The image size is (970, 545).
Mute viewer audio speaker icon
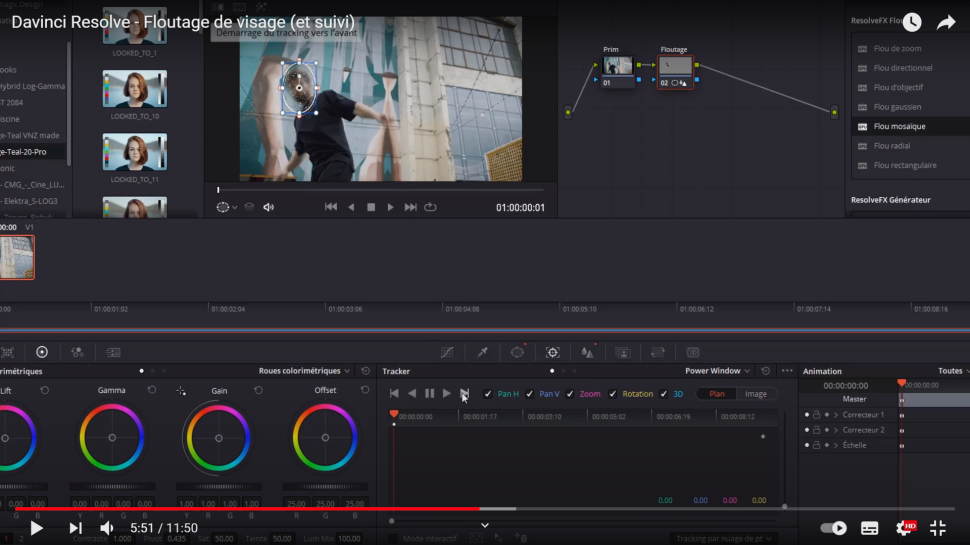coord(268,207)
